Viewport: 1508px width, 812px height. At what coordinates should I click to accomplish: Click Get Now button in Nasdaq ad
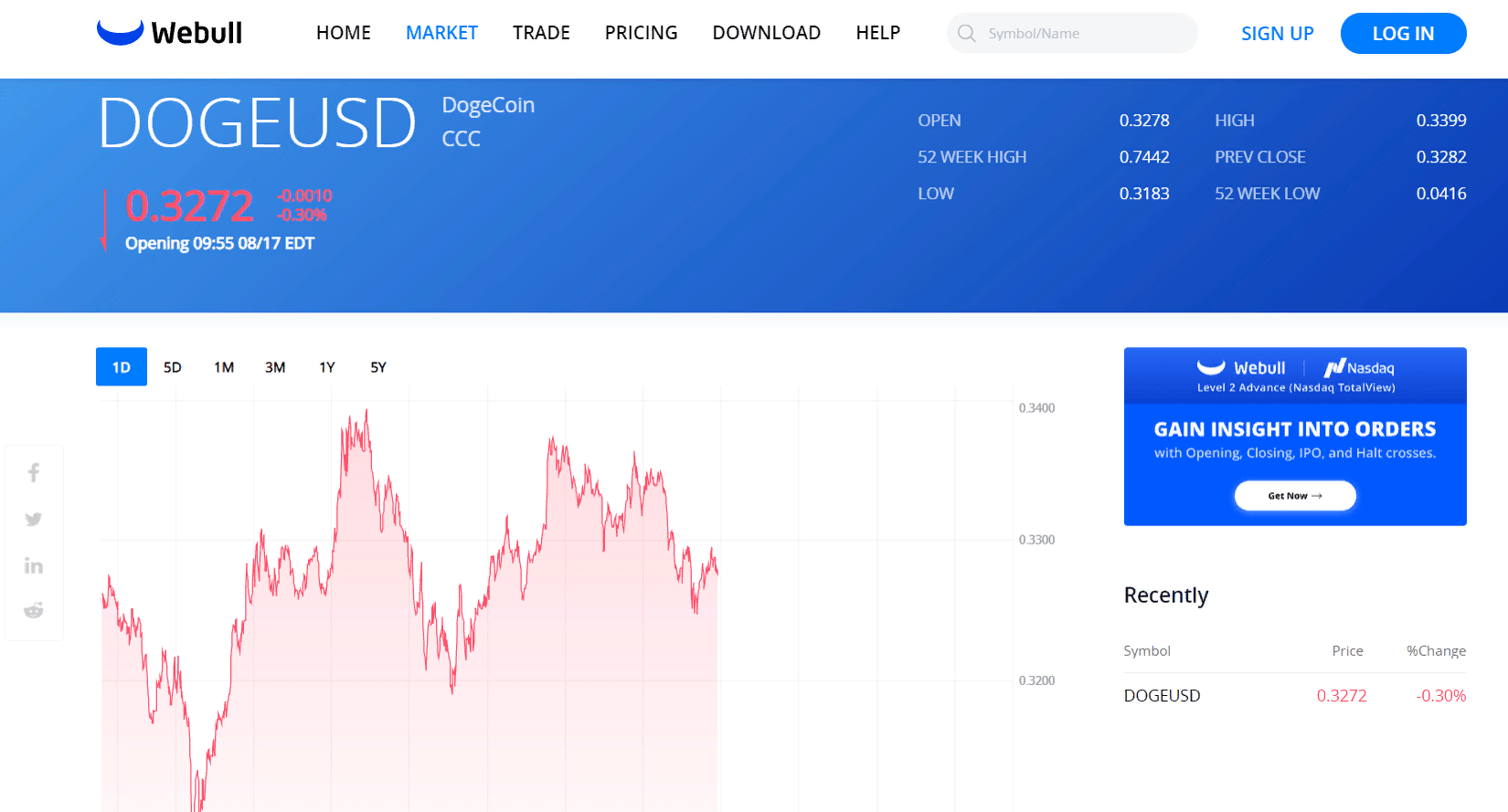point(1295,496)
